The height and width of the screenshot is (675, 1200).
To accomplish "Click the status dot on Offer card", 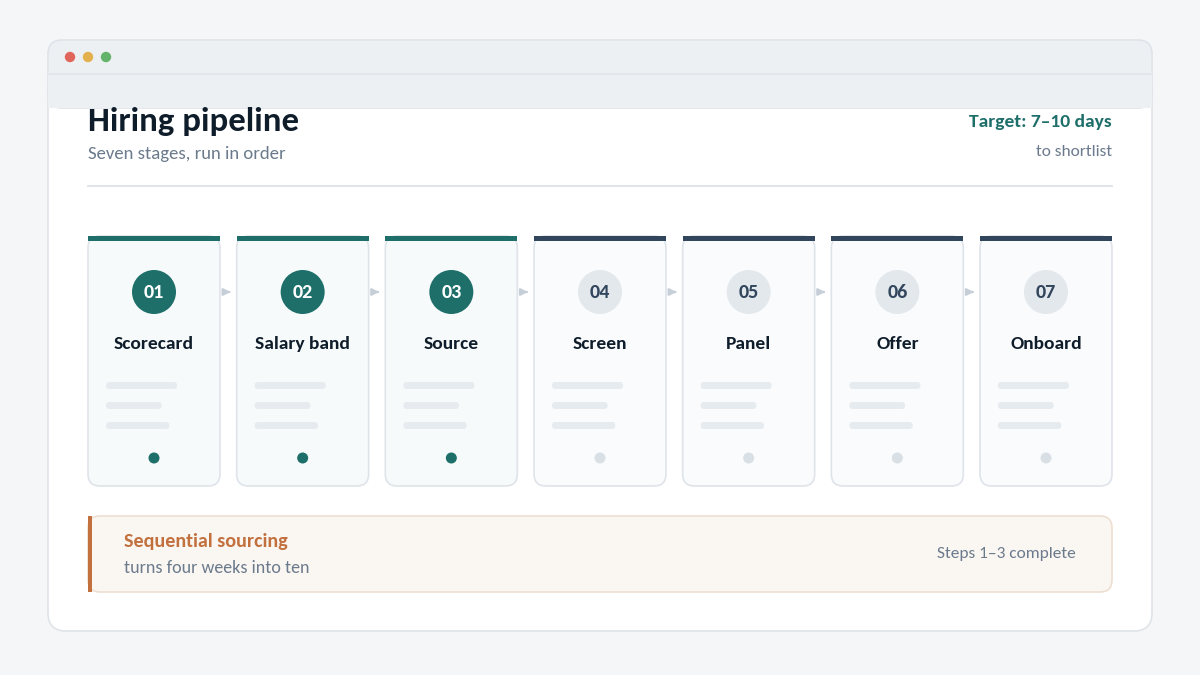I will [x=897, y=458].
